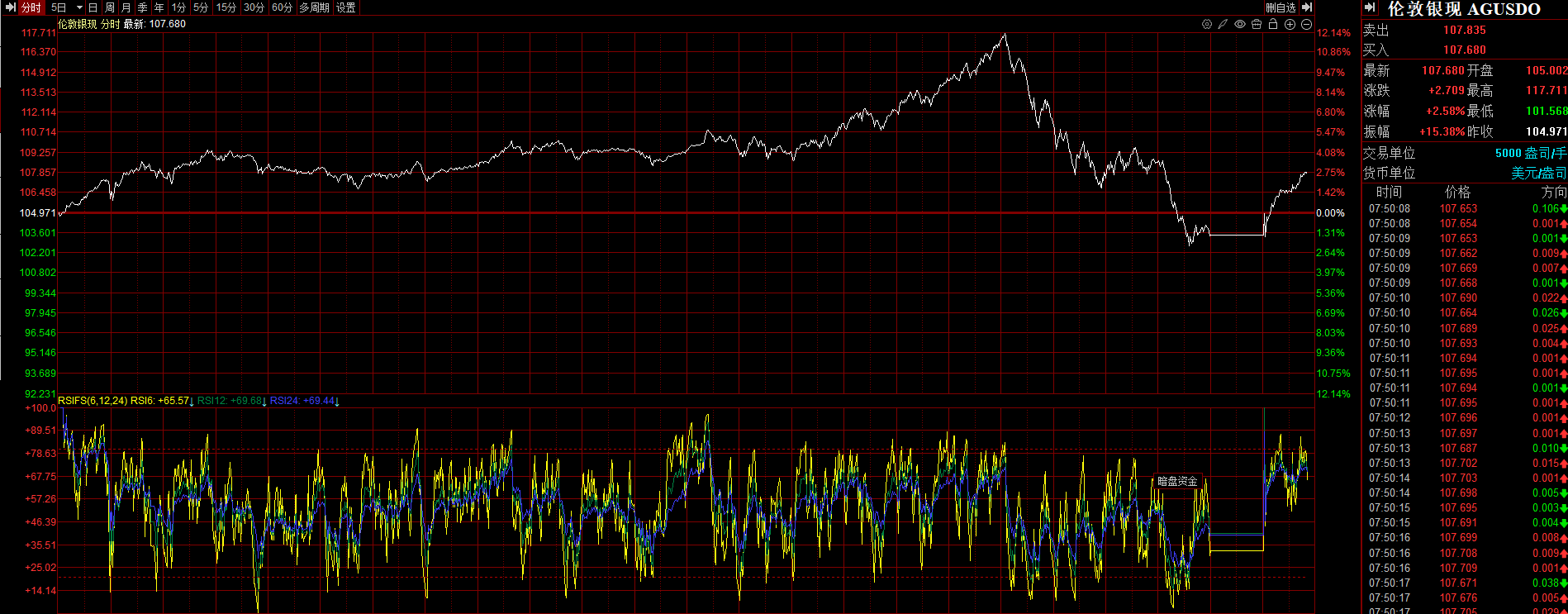Click the +100.0 RSI axis label
Viewport: 1568px width, 614px height.
coord(40,408)
